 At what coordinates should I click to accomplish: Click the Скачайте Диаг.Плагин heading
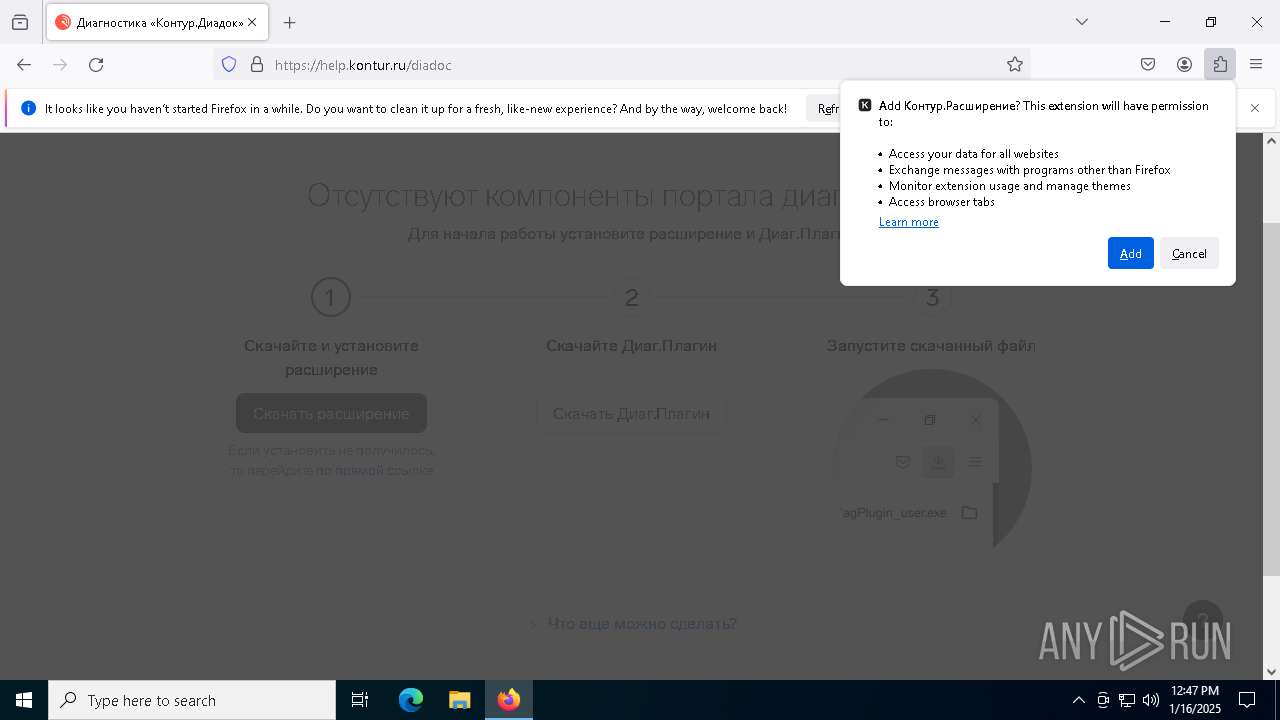point(631,345)
